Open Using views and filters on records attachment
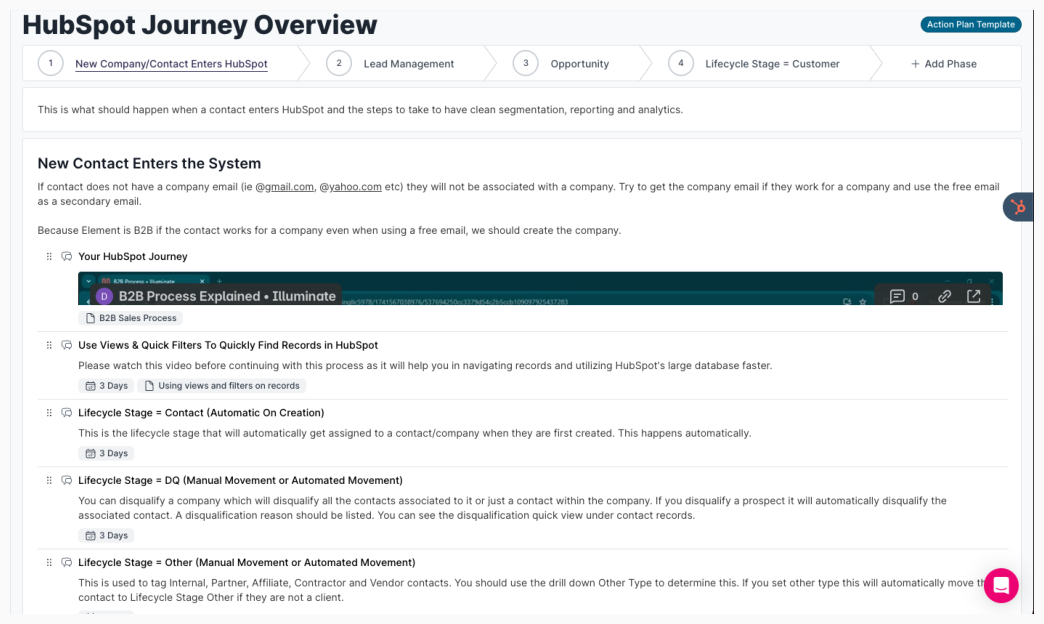 [222, 386]
